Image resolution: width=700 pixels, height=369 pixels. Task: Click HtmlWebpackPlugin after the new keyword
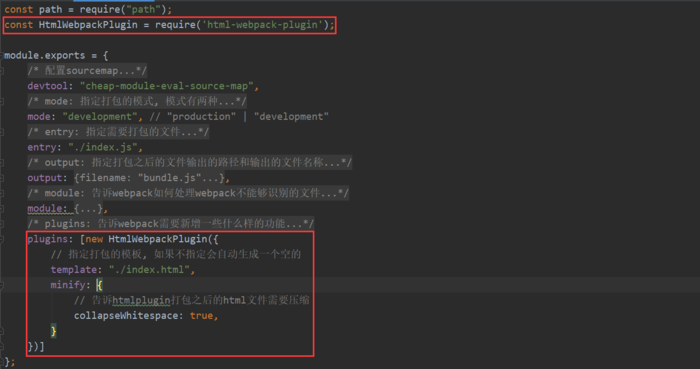(x=158, y=239)
